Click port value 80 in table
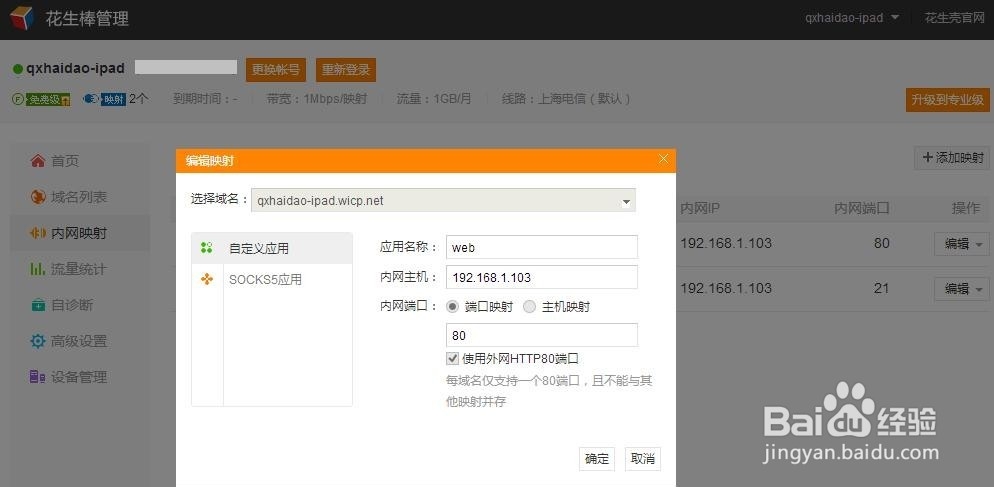This screenshot has width=994, height=487. pos(881,244)
